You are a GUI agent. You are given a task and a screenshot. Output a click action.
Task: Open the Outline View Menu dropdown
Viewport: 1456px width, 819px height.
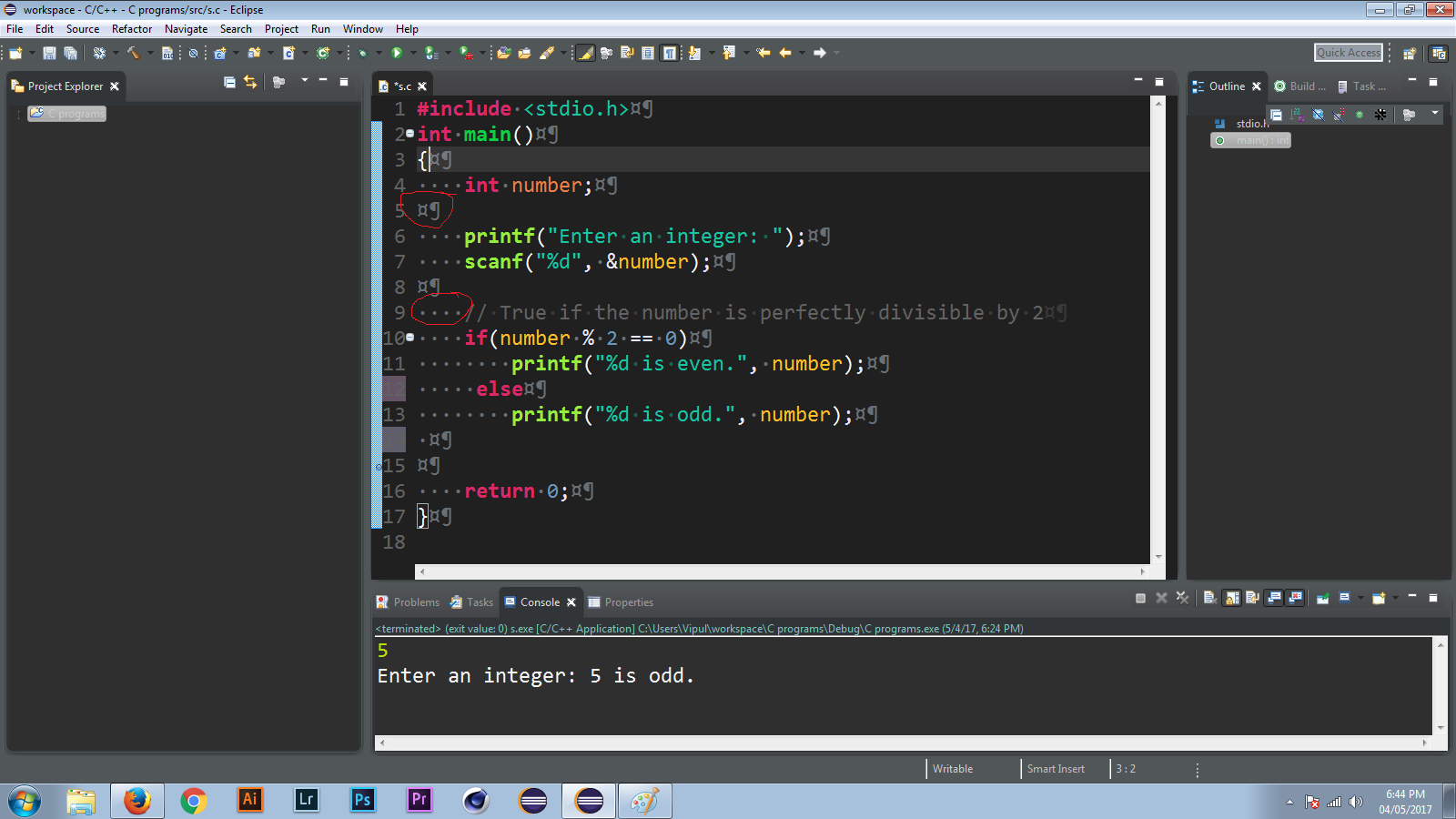click(x=1435, y=113)
